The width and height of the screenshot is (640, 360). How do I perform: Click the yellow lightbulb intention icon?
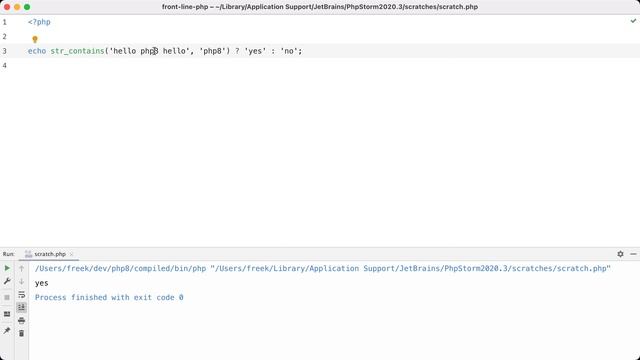pyautogui.click(x=35, y=39)
